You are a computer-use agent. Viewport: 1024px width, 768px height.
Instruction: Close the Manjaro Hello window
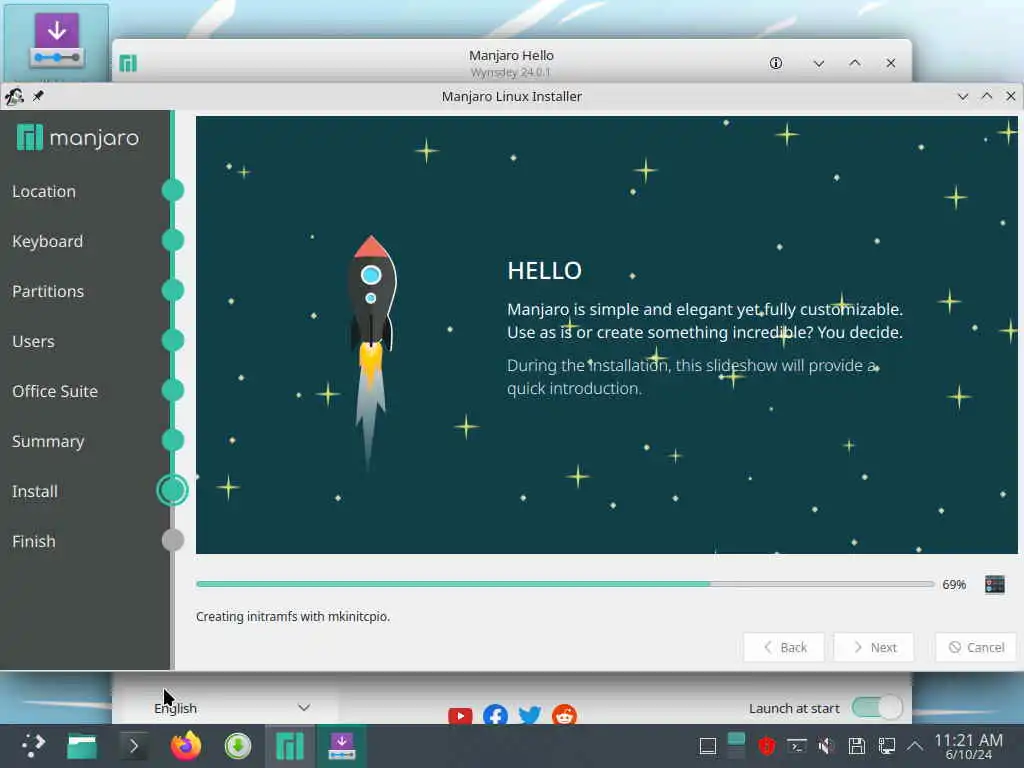pos(891,63)
